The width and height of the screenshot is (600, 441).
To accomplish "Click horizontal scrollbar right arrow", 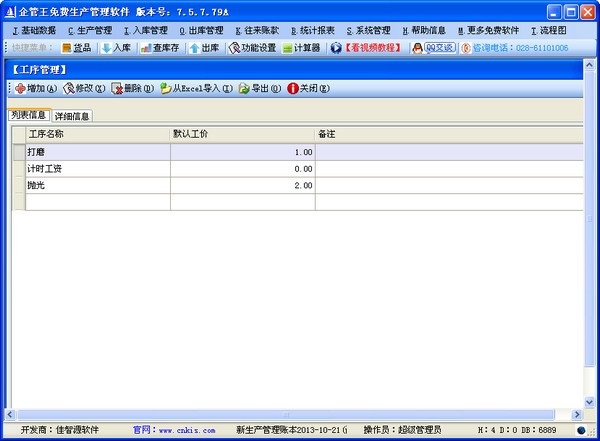I will (x=577, y=414).
